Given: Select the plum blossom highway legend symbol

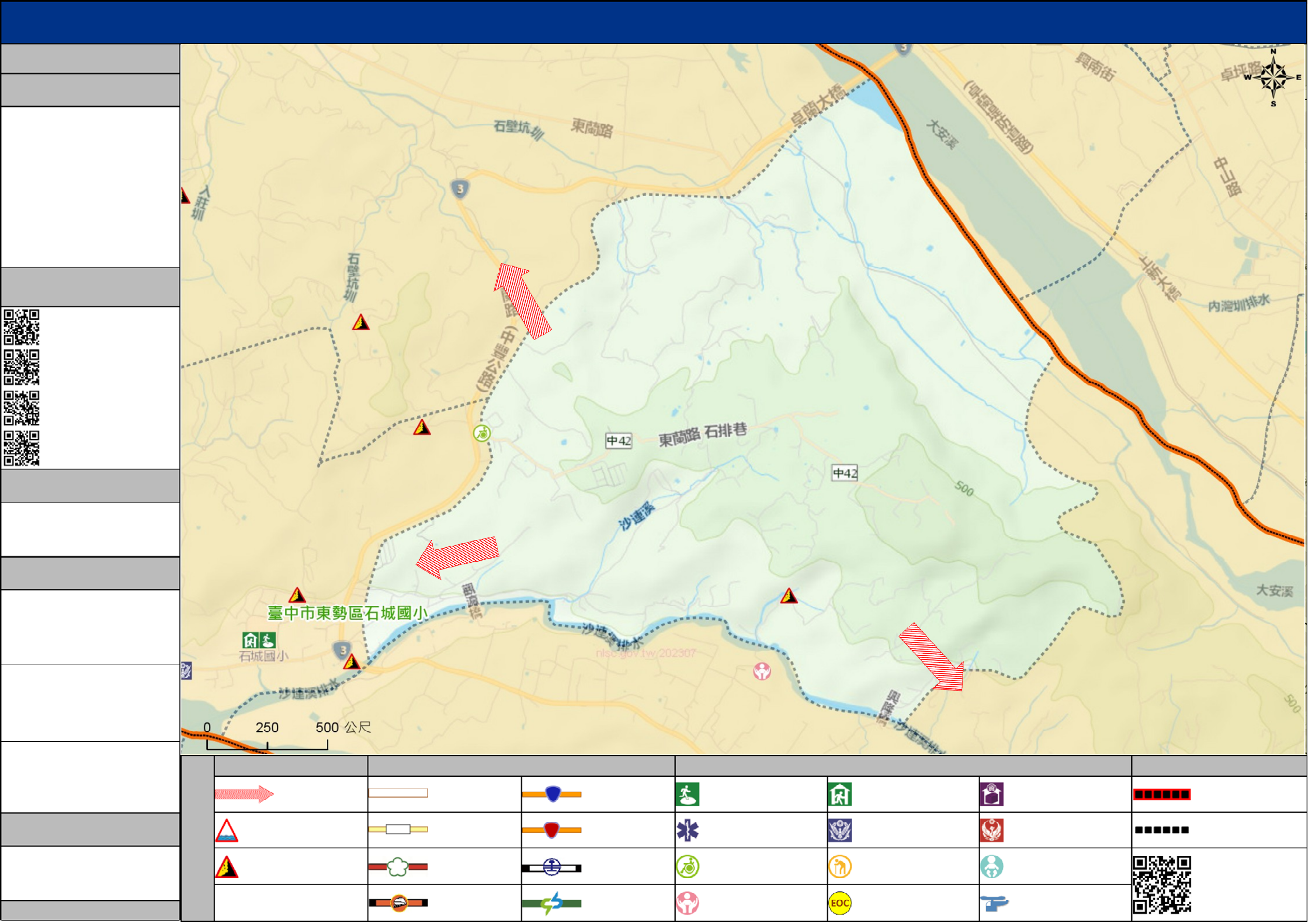Looking at the screenshot, I should click(x=398, y=868).
